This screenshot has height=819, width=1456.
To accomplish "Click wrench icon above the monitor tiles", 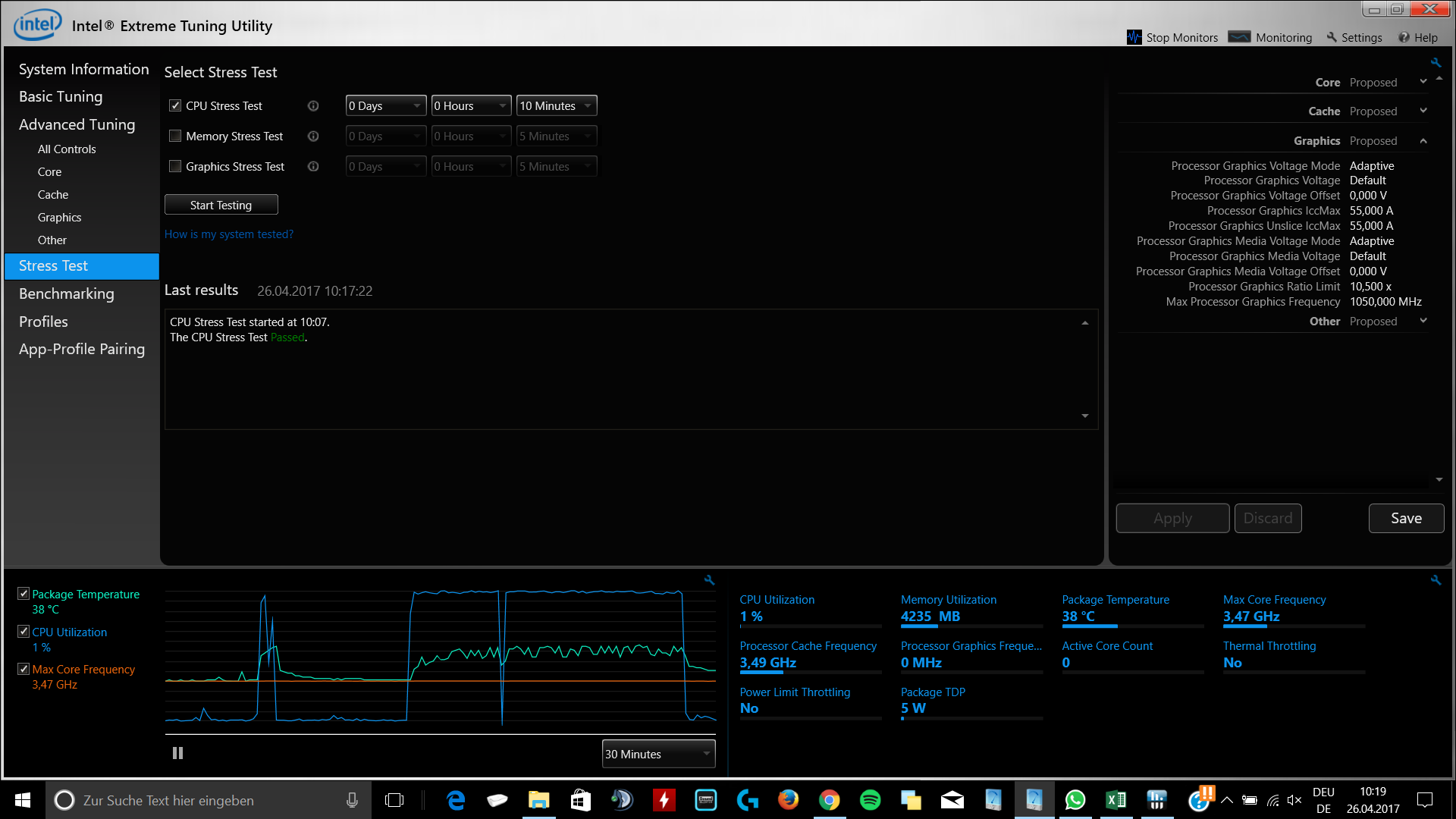I will click(x=1436, y=580).
